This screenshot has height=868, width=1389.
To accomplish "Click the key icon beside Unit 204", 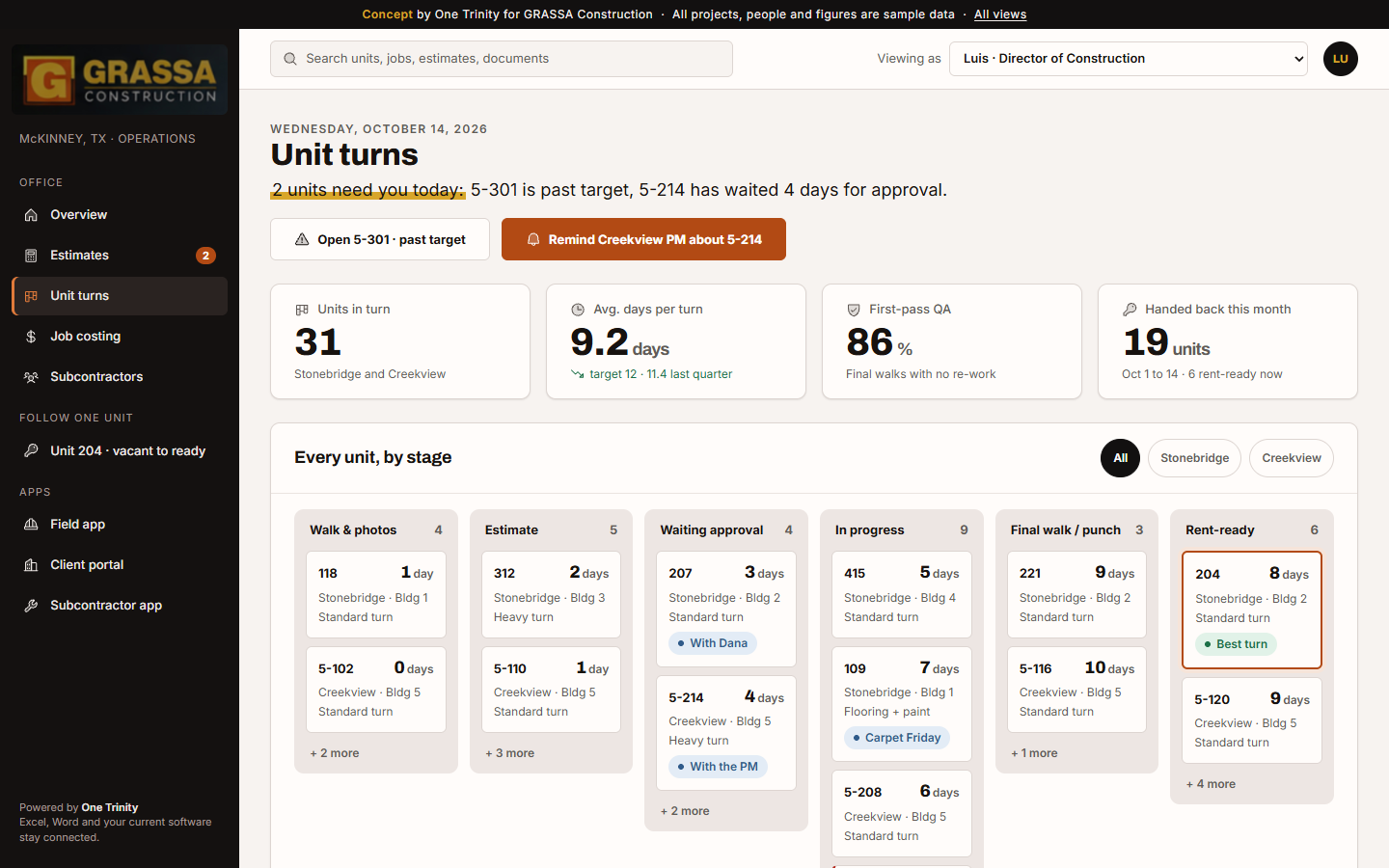I will [31, 450].
